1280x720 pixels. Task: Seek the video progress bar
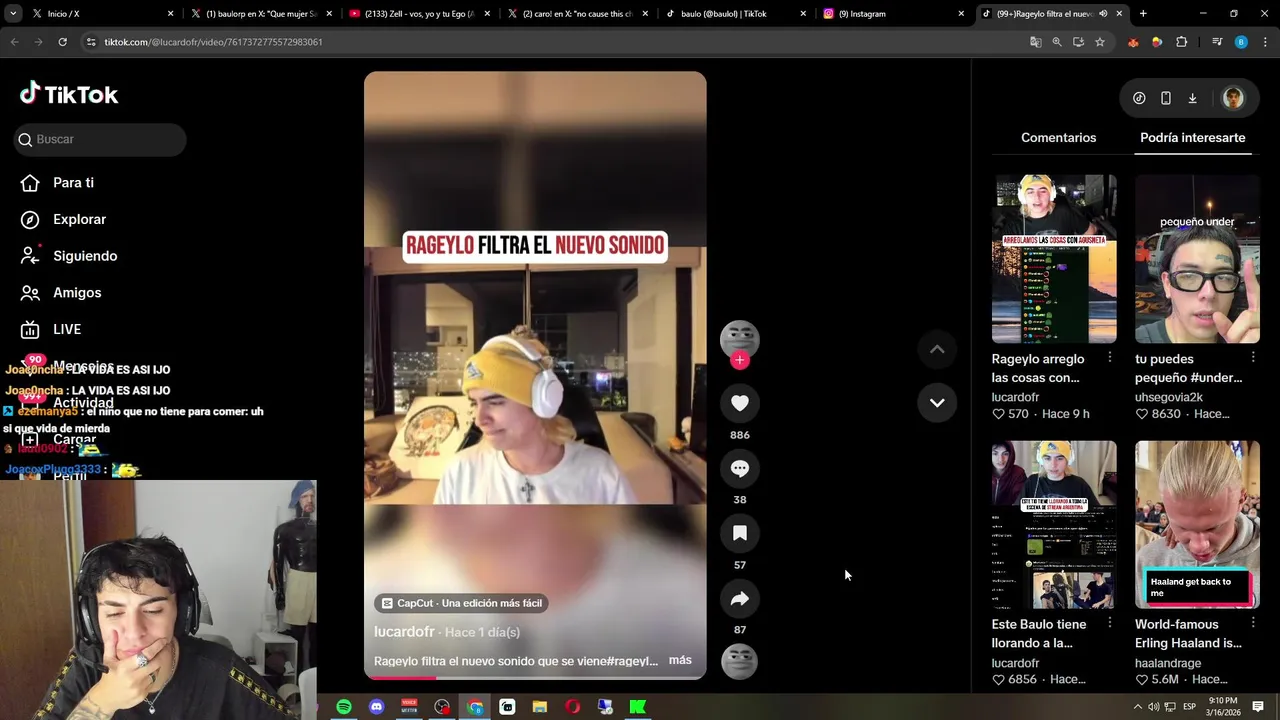(535, 677)
